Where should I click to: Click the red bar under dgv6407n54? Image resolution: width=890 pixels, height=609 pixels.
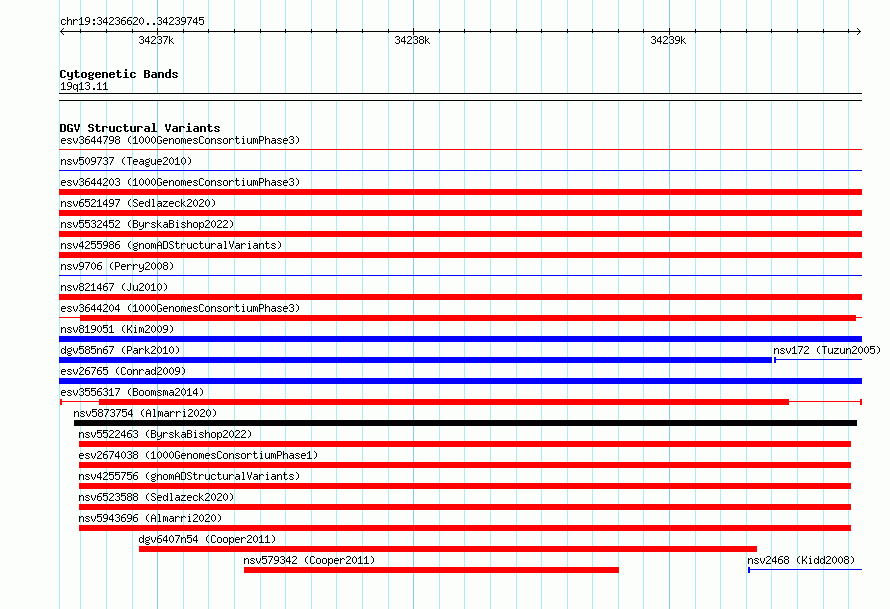(x=448, y=549)
